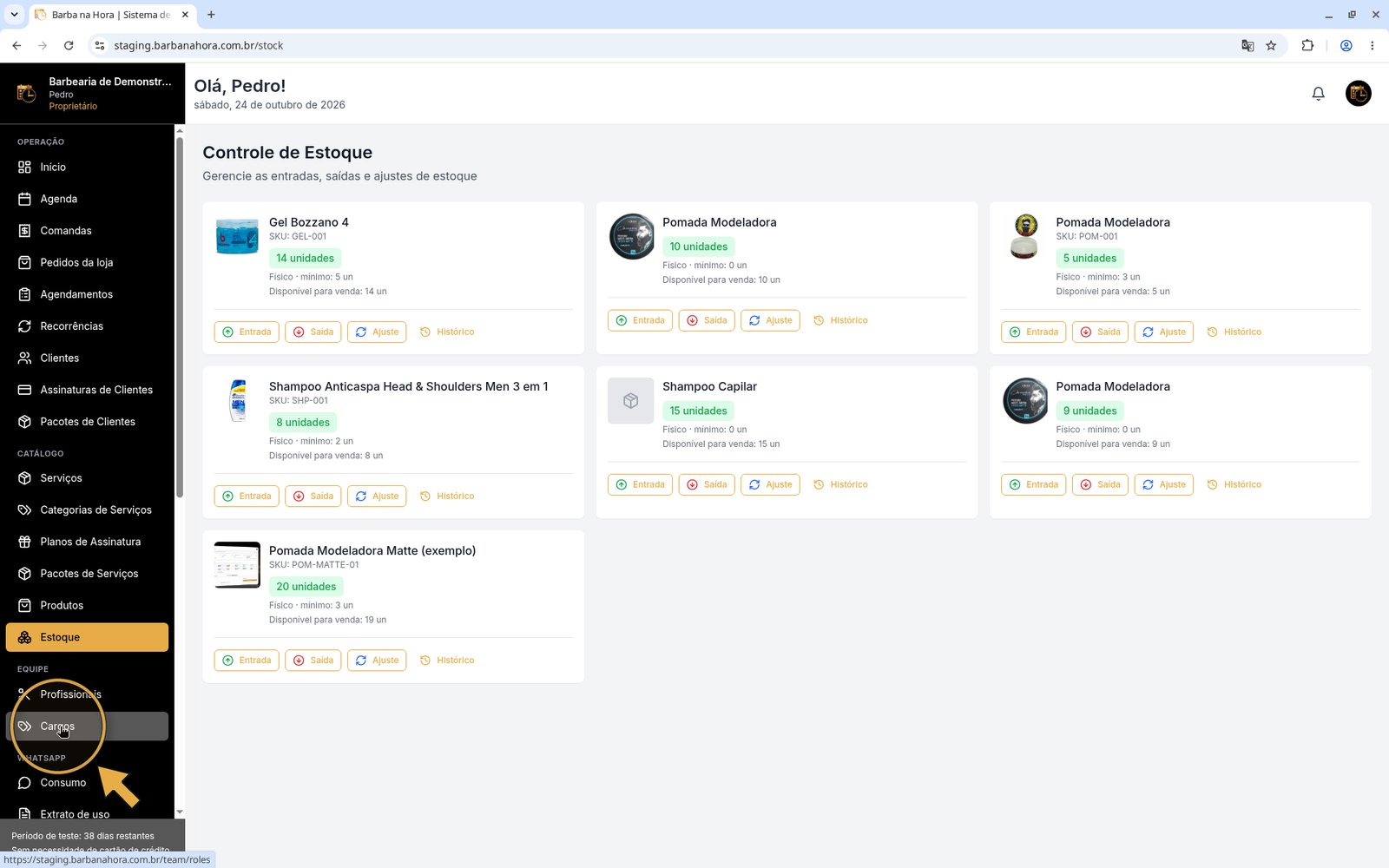Open the browser extensions puzzle icon
Viewport: 1389px width, 868px height.
coord(1307,45)
